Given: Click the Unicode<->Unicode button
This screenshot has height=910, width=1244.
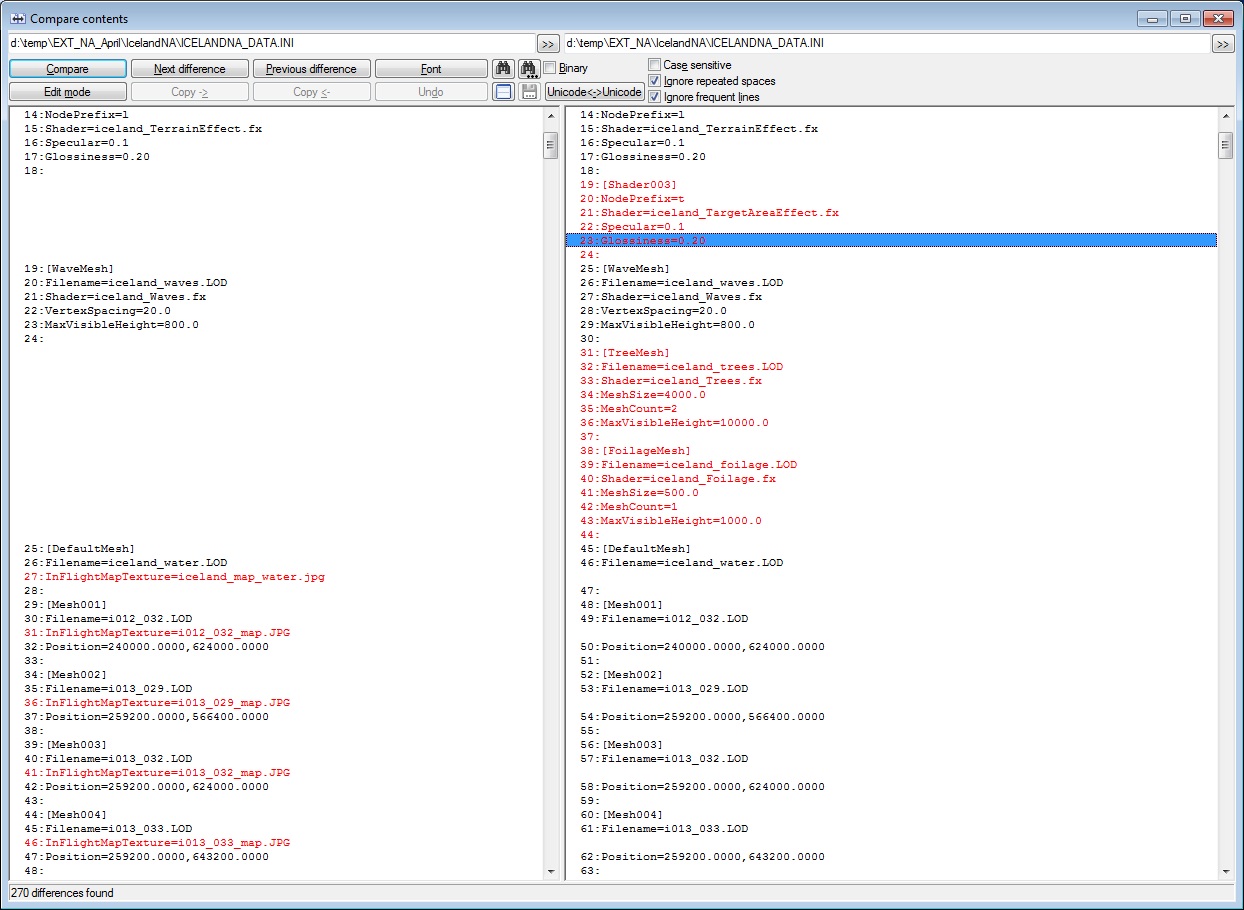Looking at the screenshot, I should [595, 92].
